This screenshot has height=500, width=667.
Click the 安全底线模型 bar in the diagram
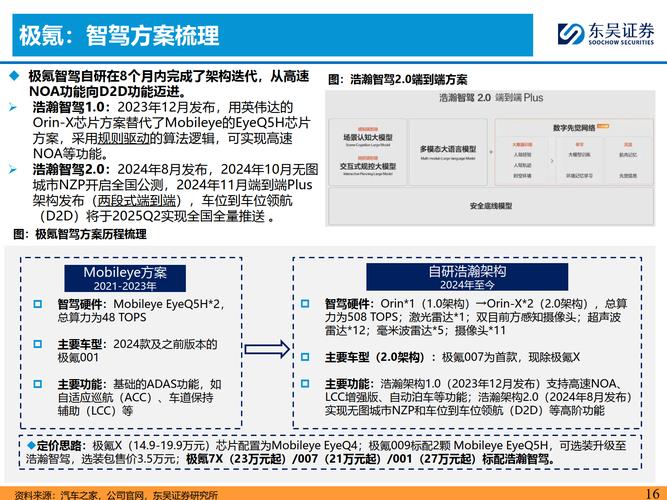tap(491, 206)
